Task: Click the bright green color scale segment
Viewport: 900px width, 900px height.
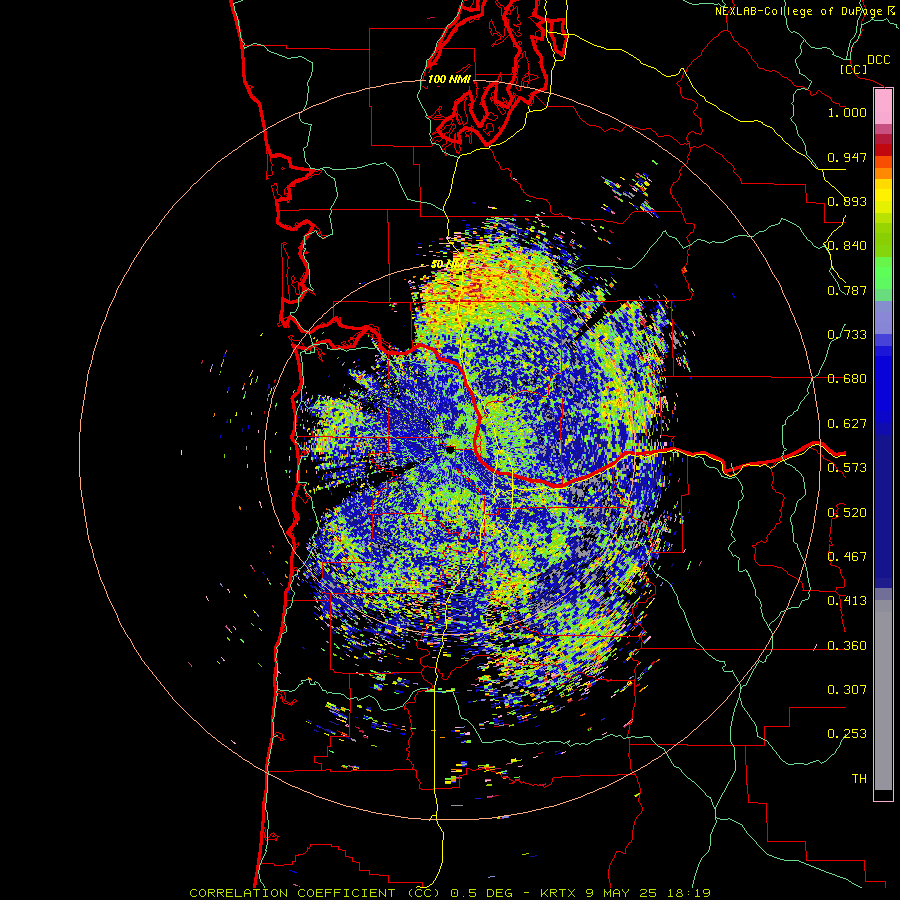Action: [x=883, y=273]
